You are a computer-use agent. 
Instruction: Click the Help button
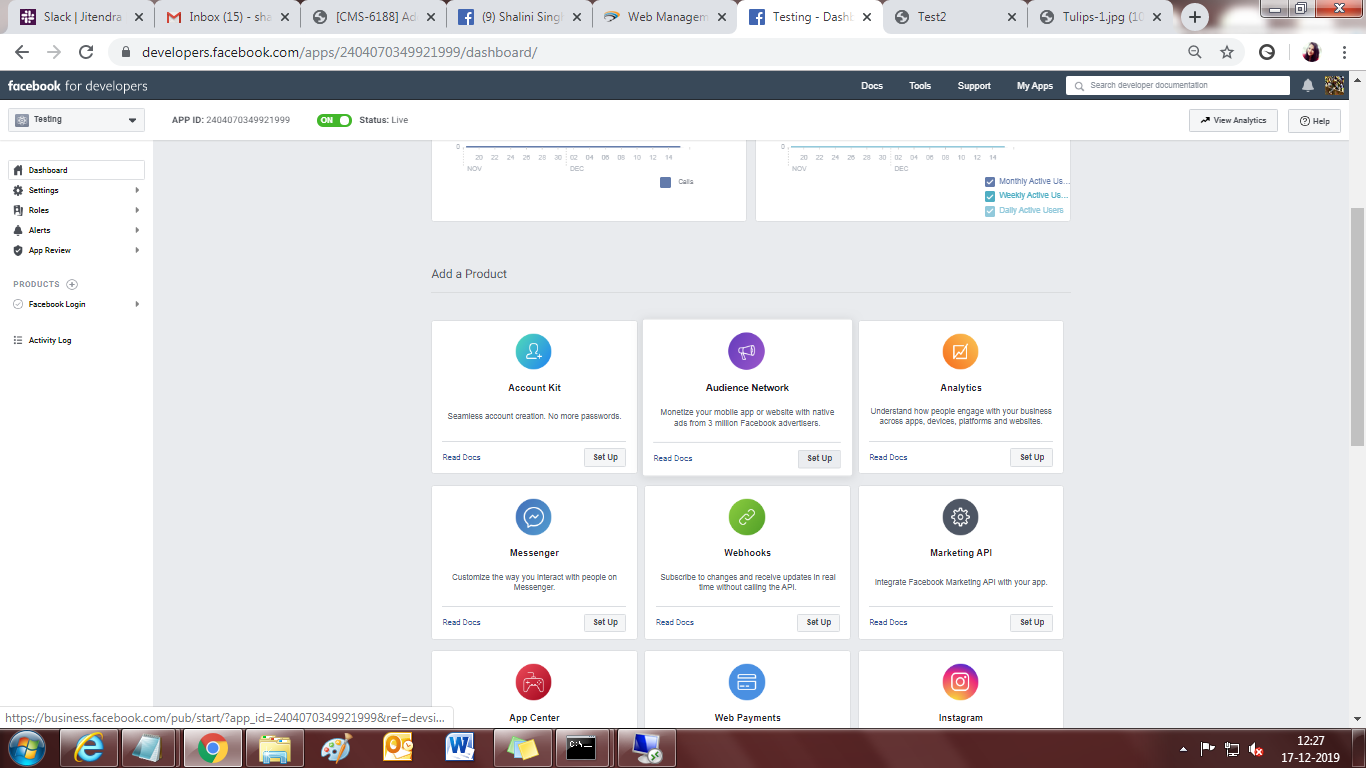point(1314,121)
